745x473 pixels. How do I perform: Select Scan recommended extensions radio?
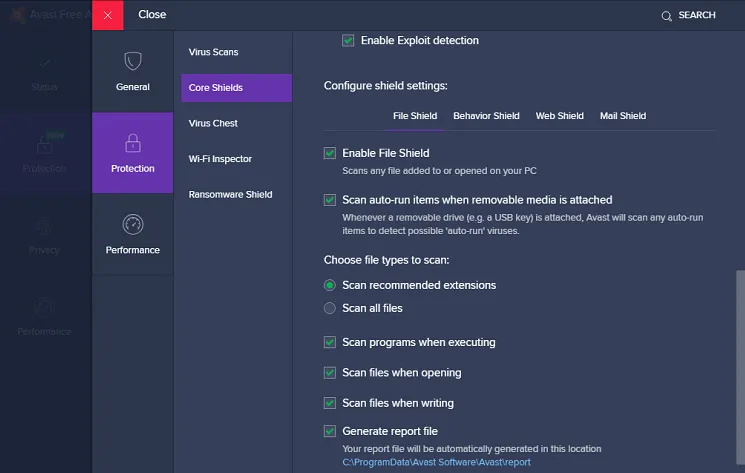(330, 285)
